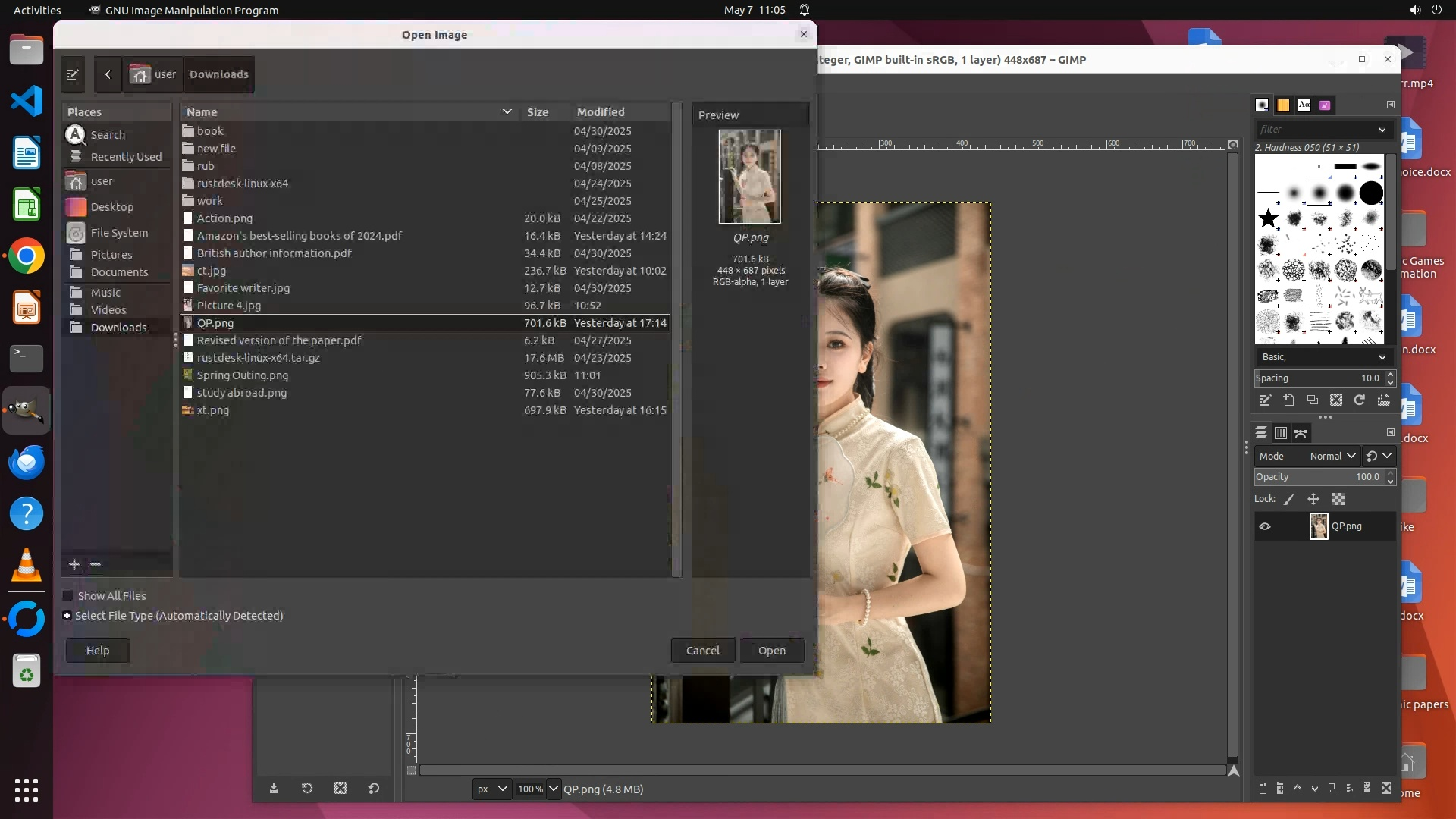Viewport: 1456px width, 819px height.
Task: Add bookmark with plus icon in Places
Action: pyautogui.click(x=74, y=564)
